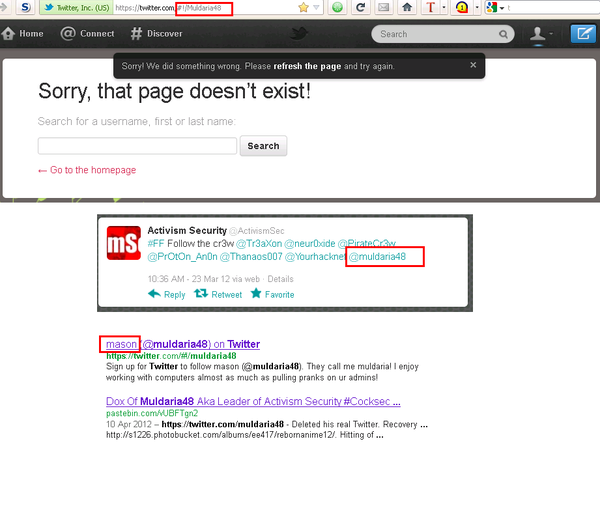The width and height of the screenshot is (600, 523).
Task: Click magnifier icon in Twitter search
Action: 503,34
